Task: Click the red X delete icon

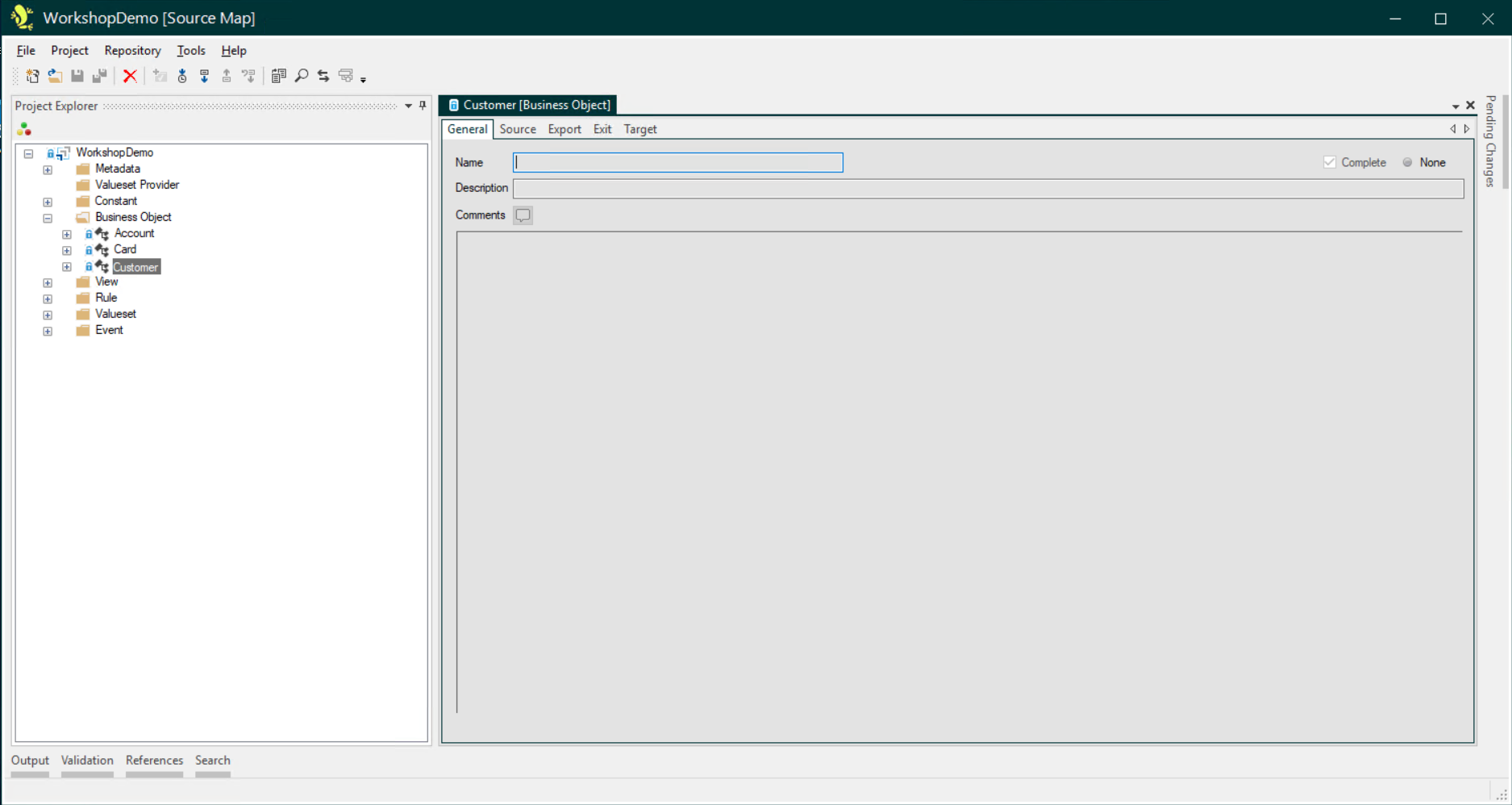Action: click(x=130, y=76)
